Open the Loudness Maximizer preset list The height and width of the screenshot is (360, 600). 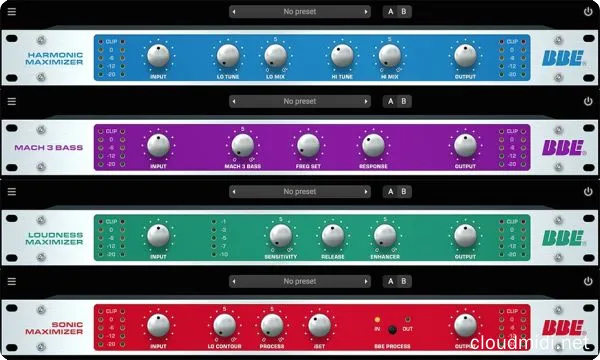[300, 191]
